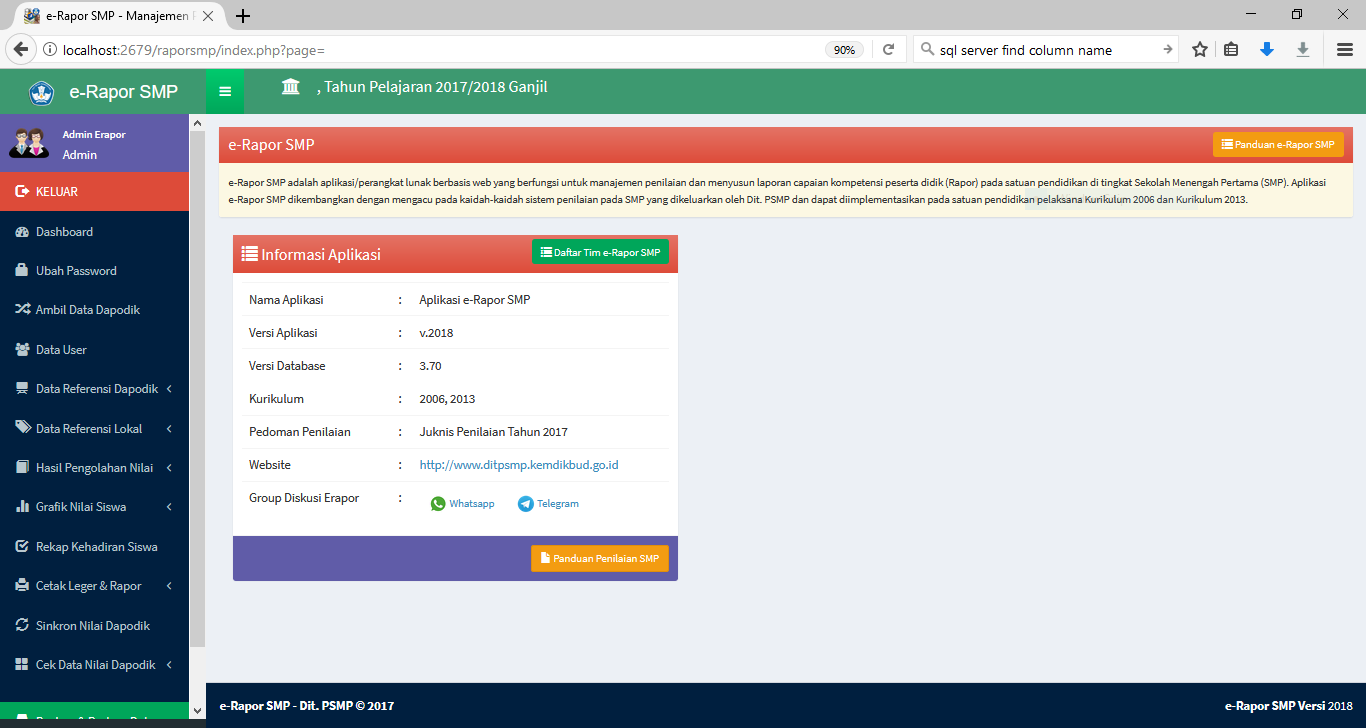Viewport: 1366px width, 728px height.
Task: Click the Versi Database value 3.70
Action: (431, 366)
